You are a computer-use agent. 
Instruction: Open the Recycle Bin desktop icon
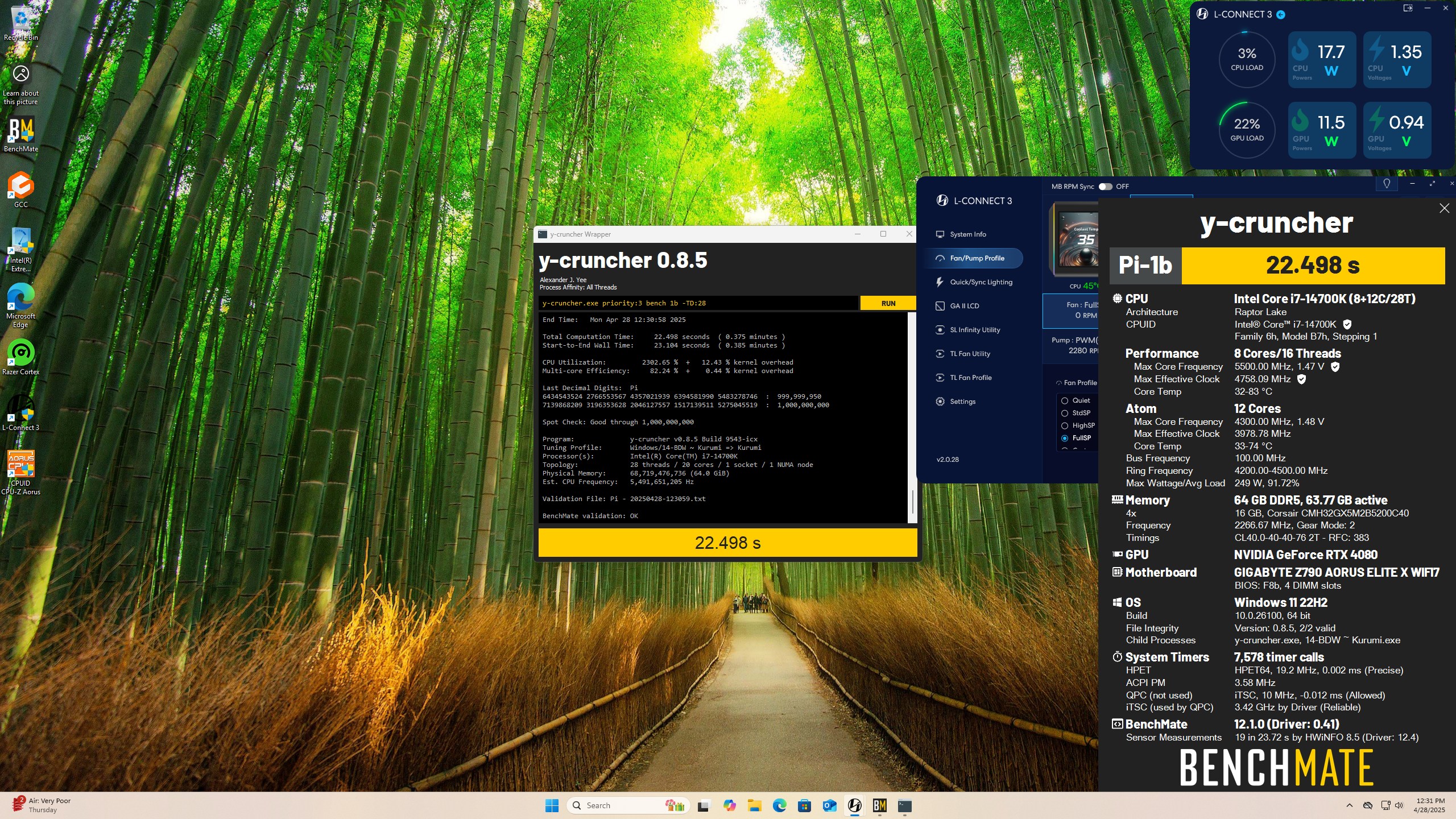(x=21, y=24)
